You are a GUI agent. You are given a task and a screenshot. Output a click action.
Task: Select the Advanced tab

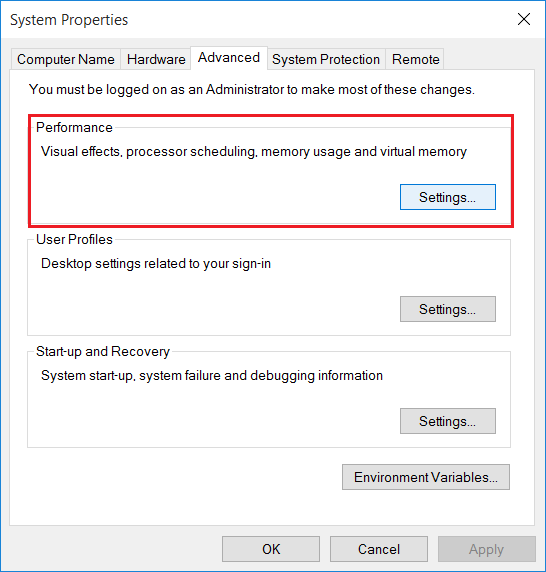(229, 58)
